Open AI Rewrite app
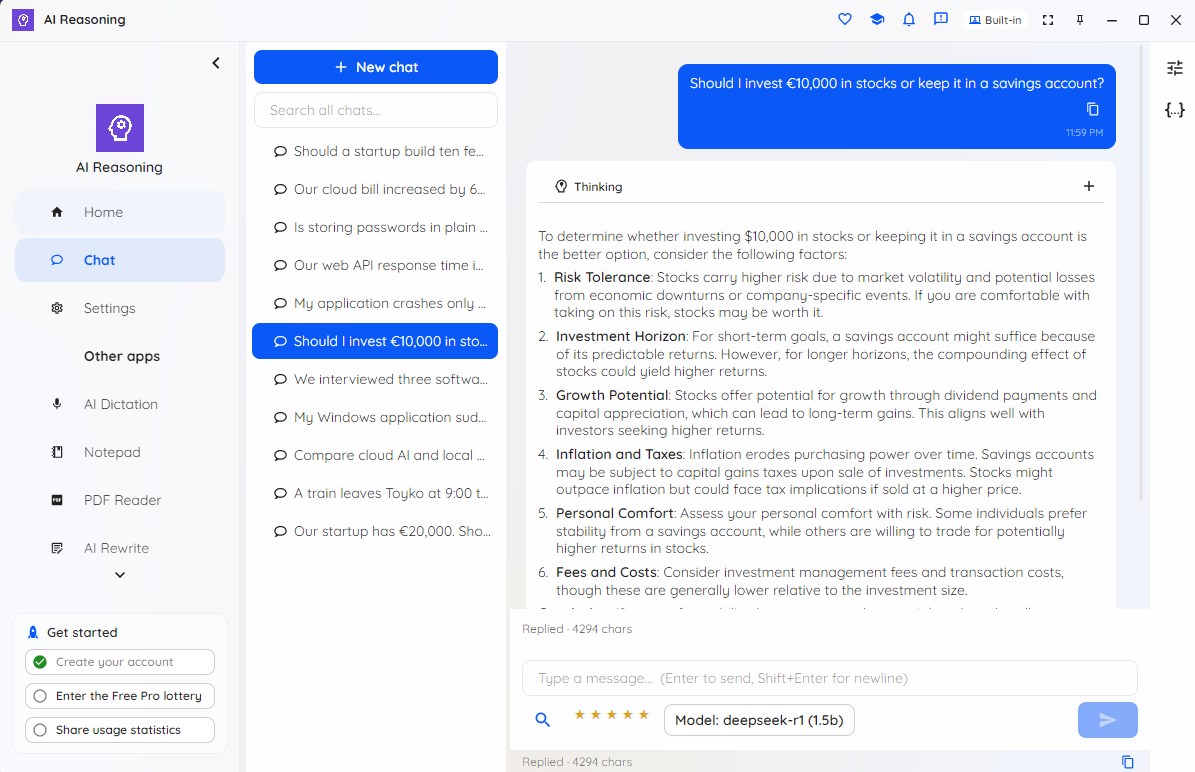This screenshot has height=772, width=1195. tap(120, 548)
